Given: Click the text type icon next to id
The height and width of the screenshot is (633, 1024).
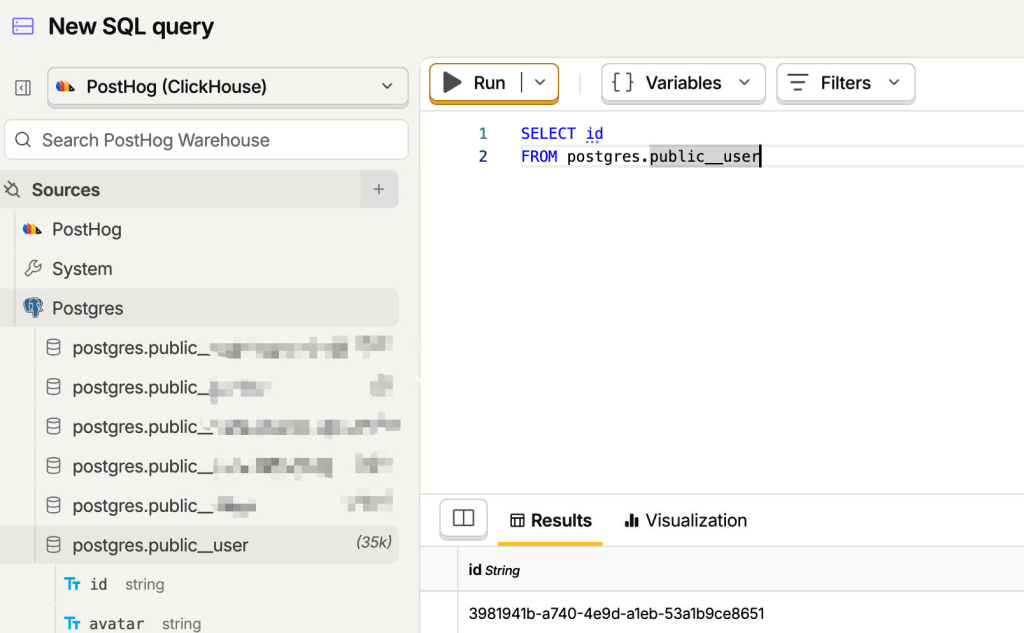Looking at the screenshot, I should click(72, 584).
